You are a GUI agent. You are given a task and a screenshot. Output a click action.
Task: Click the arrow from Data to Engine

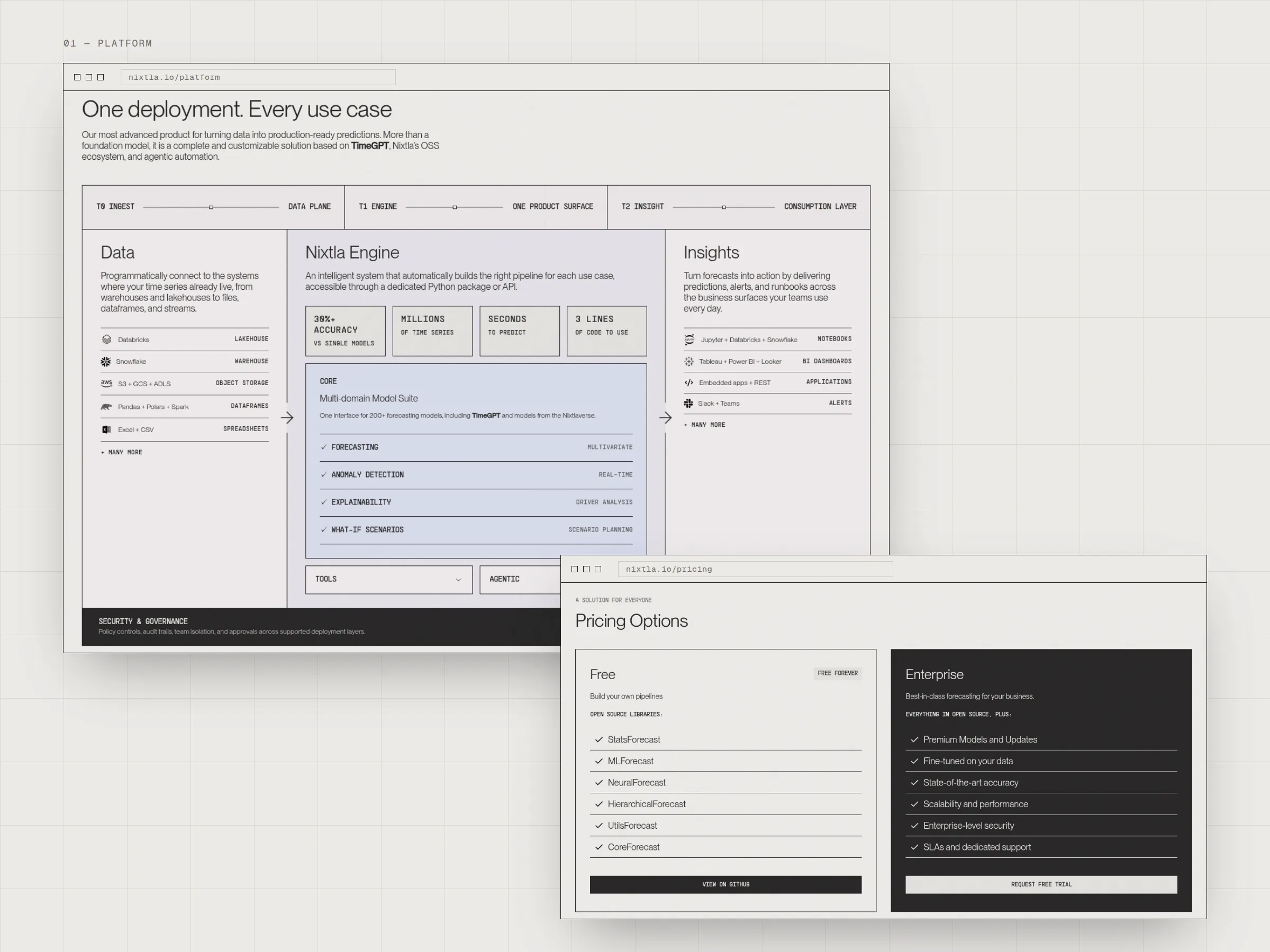(x=287, y=418)
